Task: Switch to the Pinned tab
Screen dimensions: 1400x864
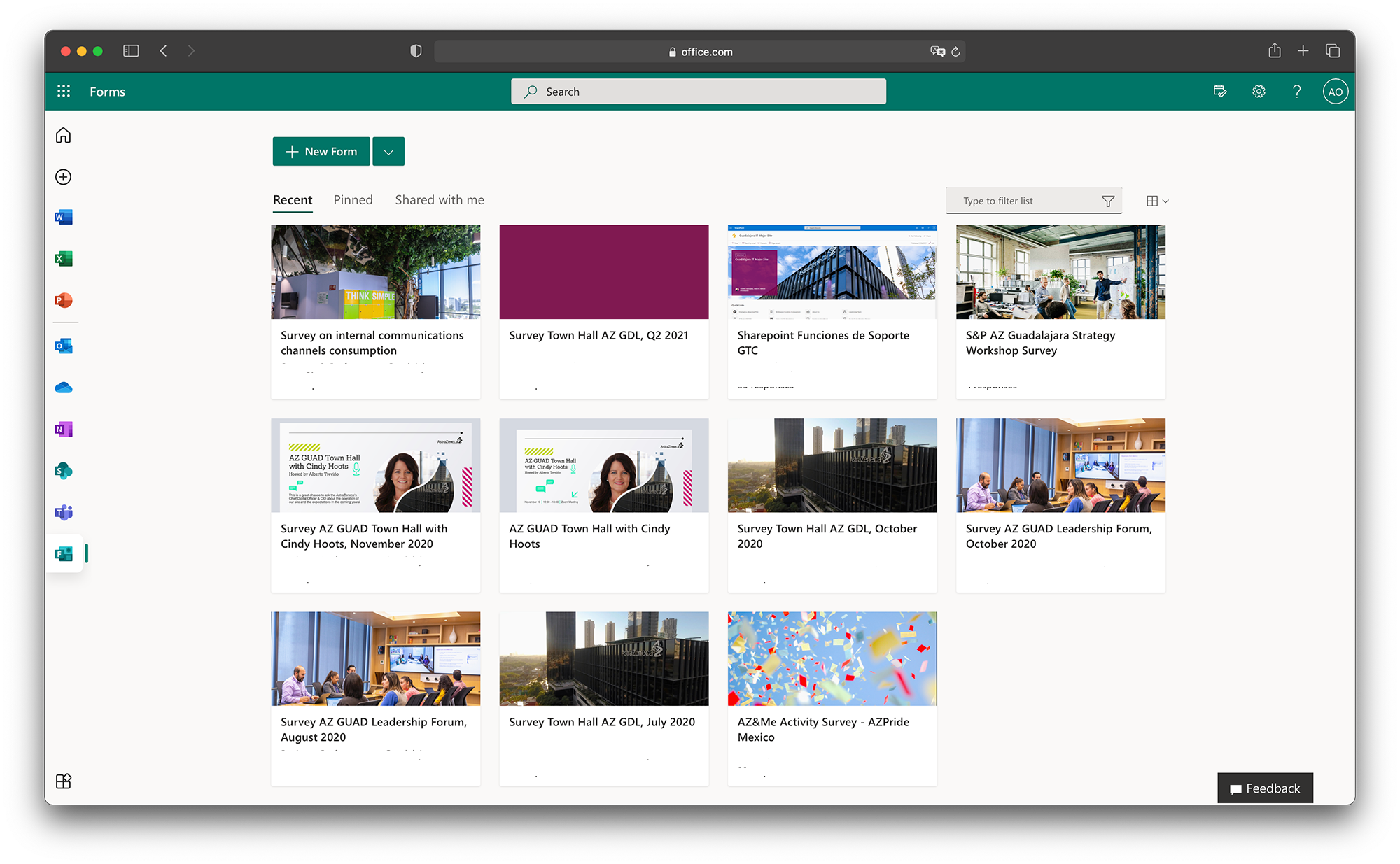Action: [x=353, y=200]
